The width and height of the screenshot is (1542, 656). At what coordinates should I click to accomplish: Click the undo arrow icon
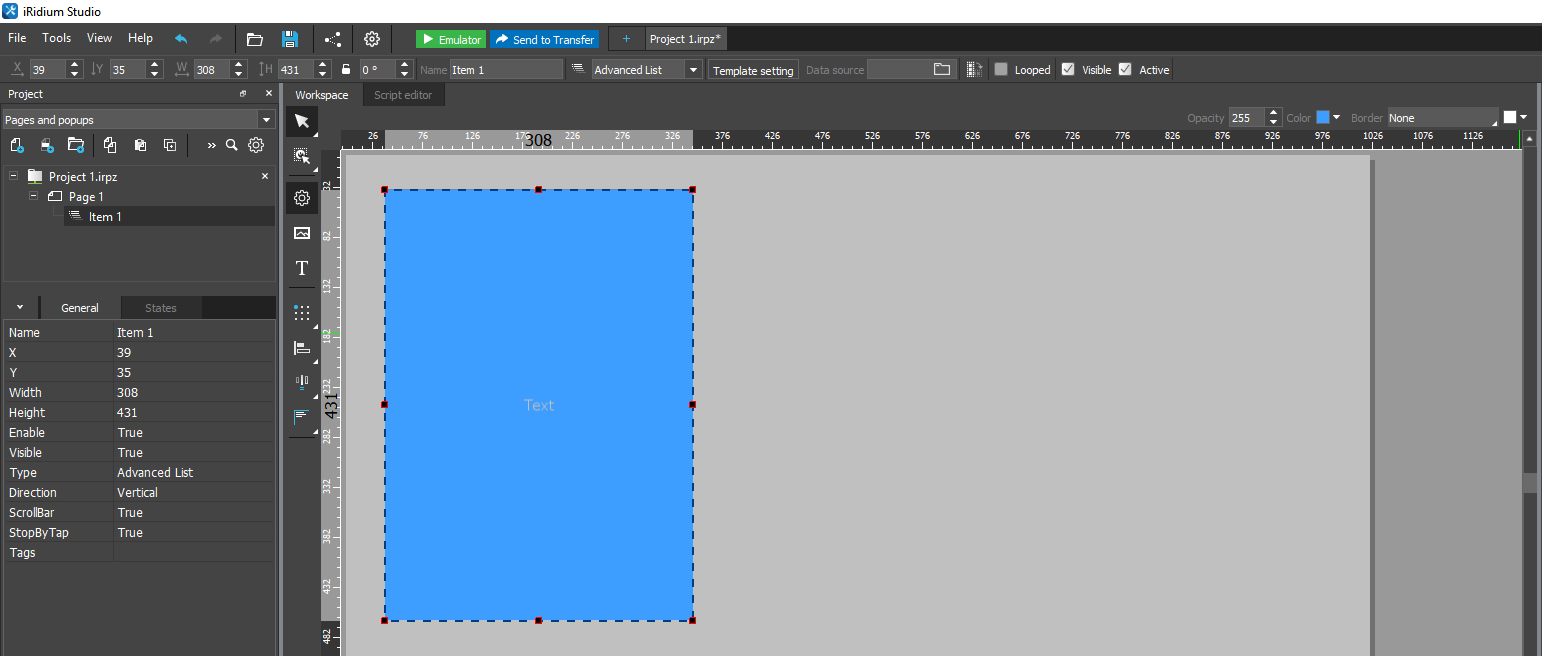coord(181,39)
